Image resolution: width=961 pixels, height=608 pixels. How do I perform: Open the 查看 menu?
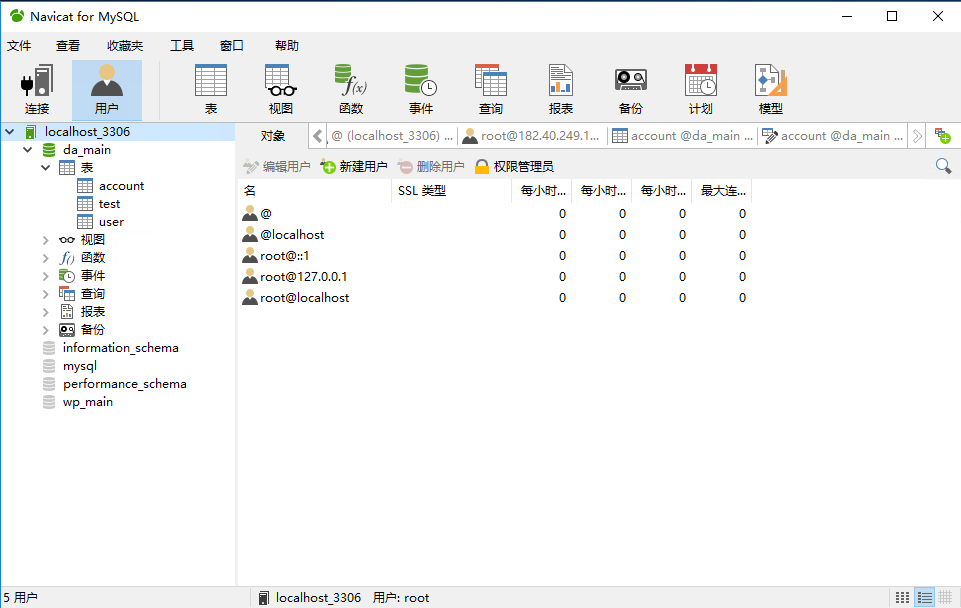pyautogui.click(x=68, y=45)
